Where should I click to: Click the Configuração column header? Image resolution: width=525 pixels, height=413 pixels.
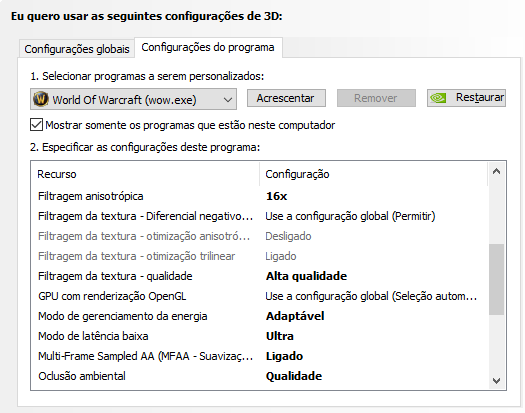tap(373, 174)
